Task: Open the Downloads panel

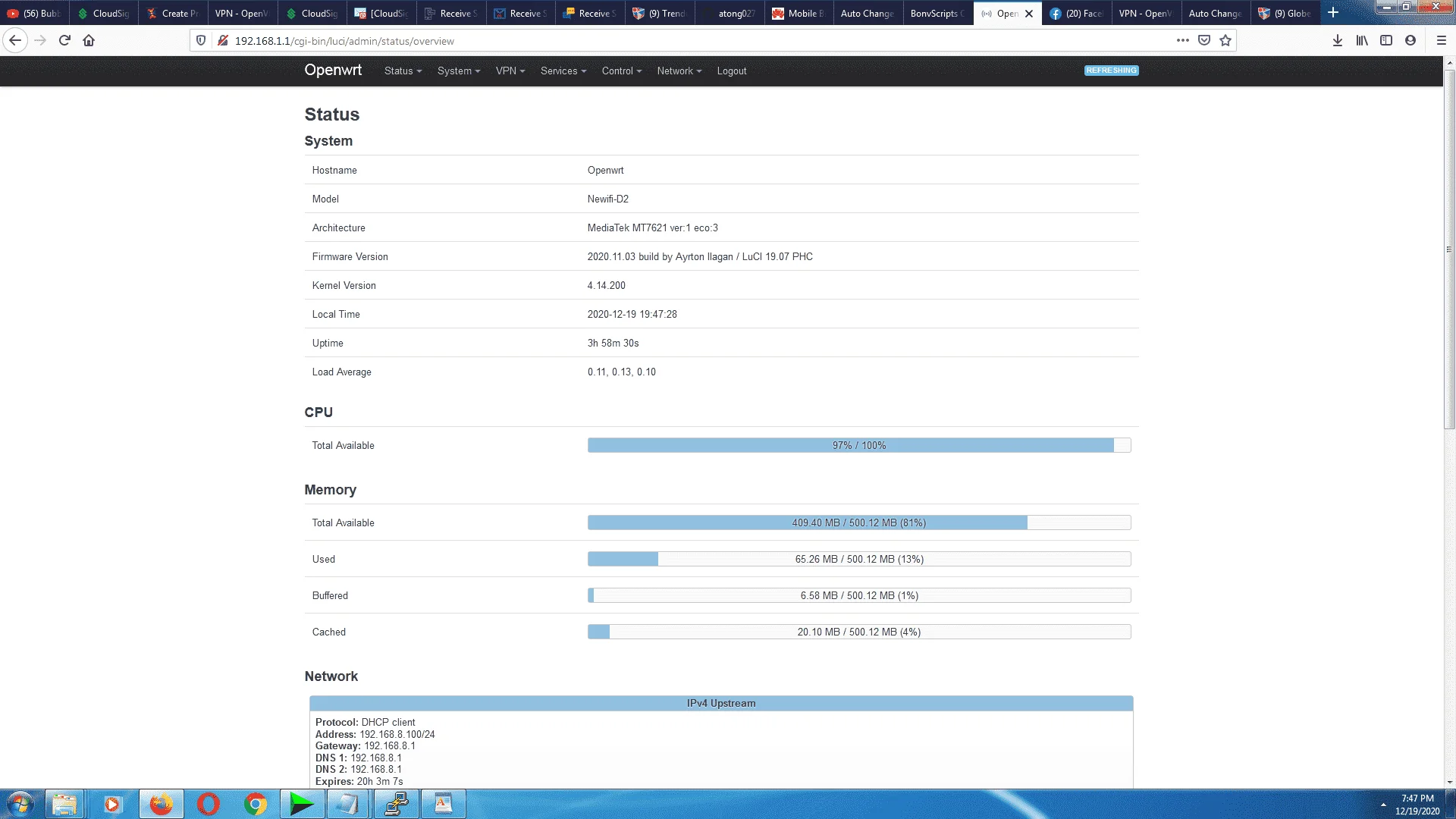Action: pyautogui.click(x=1338, y=41)
